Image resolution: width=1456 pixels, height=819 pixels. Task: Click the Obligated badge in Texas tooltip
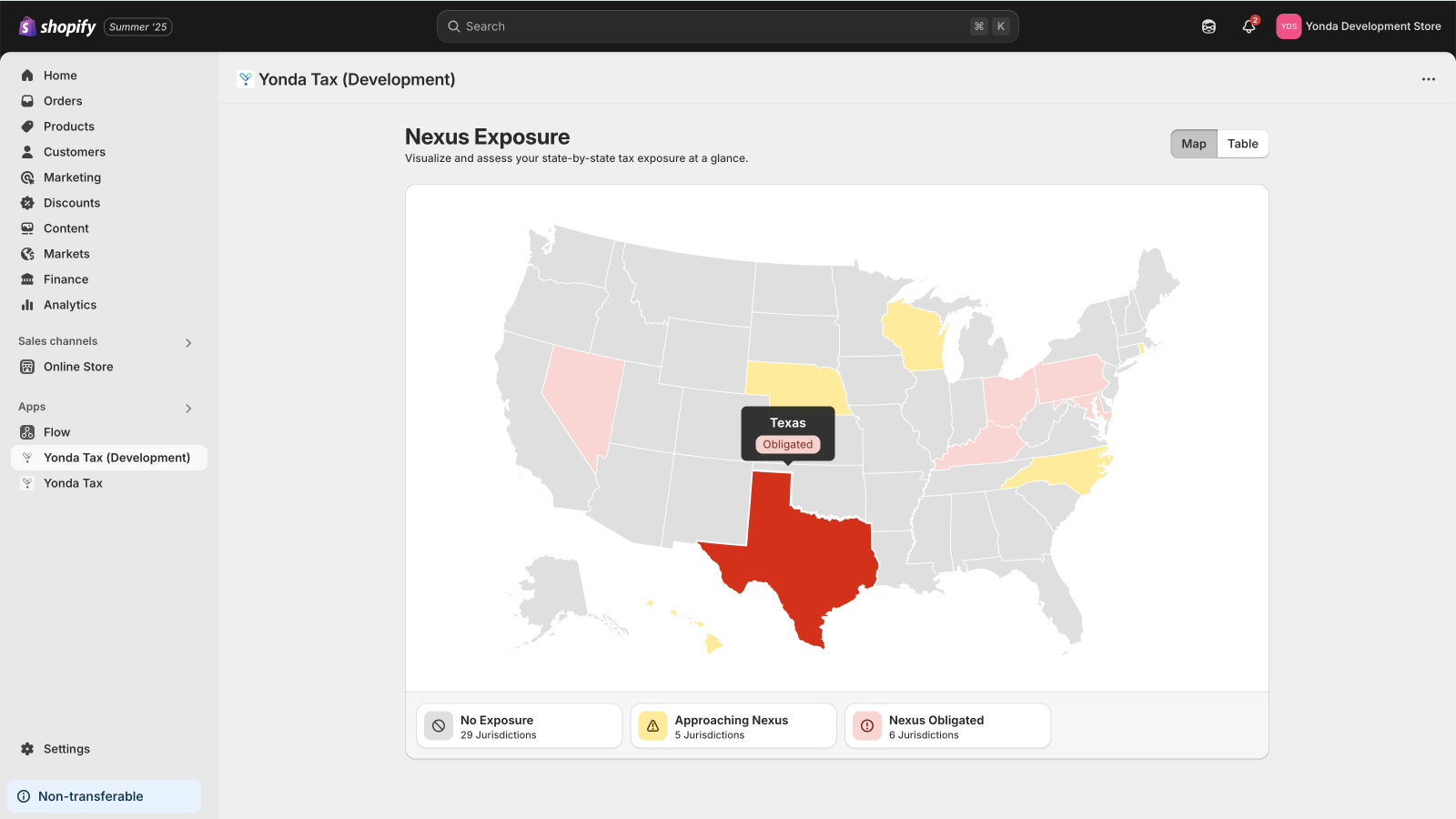[x=788, y=445]
